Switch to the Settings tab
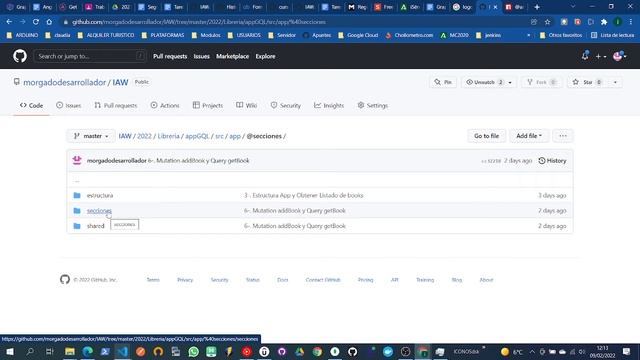 pos(373,105)
